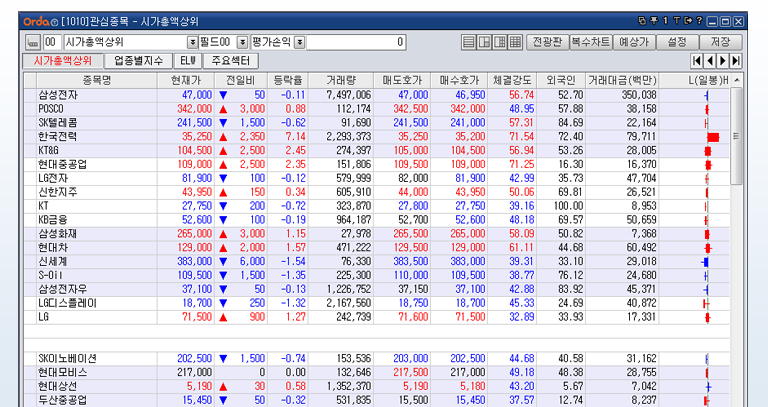The width and height of the screenshot is (768, 407).
Task: Switch to the 주요섹터 tab
Action: click(231, 61)
